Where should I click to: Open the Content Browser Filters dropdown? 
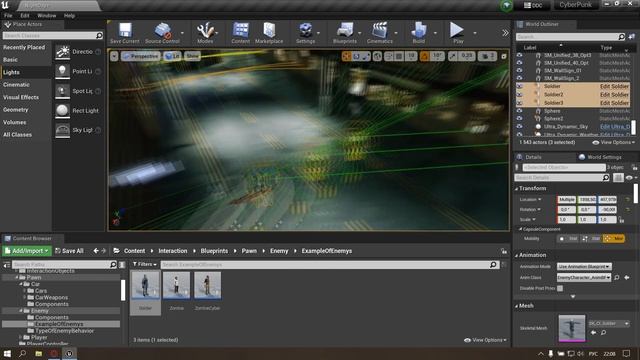coord(144,264)
